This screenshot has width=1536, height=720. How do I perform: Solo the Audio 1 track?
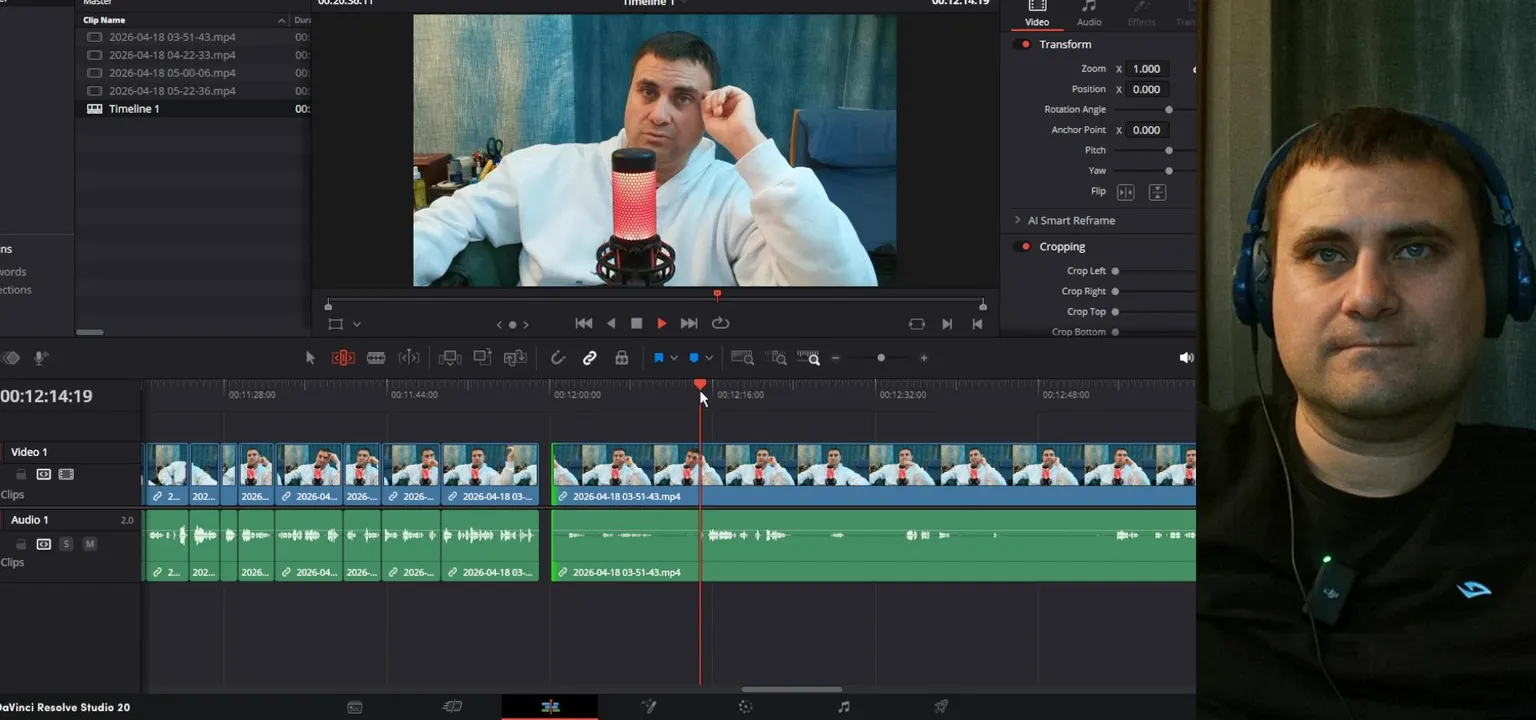[66, 544]
